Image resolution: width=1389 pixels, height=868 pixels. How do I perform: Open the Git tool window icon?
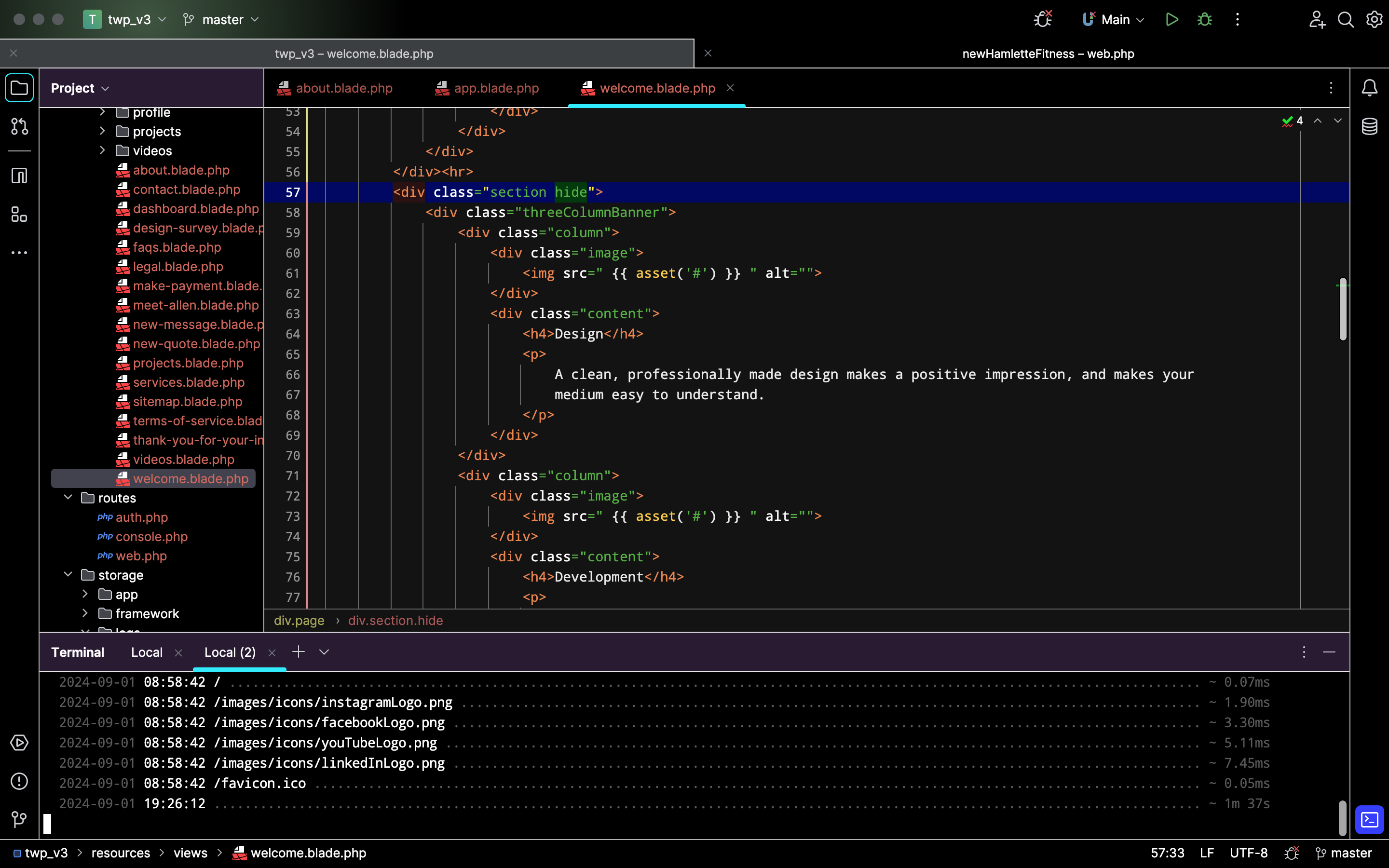click(x=19, y=819)
